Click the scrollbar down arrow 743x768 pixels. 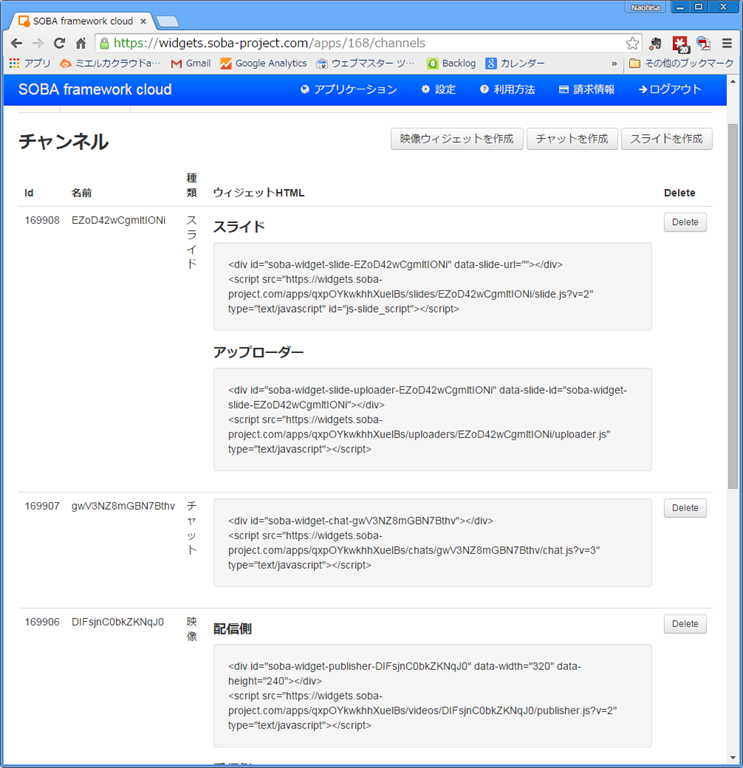(733, 758)
